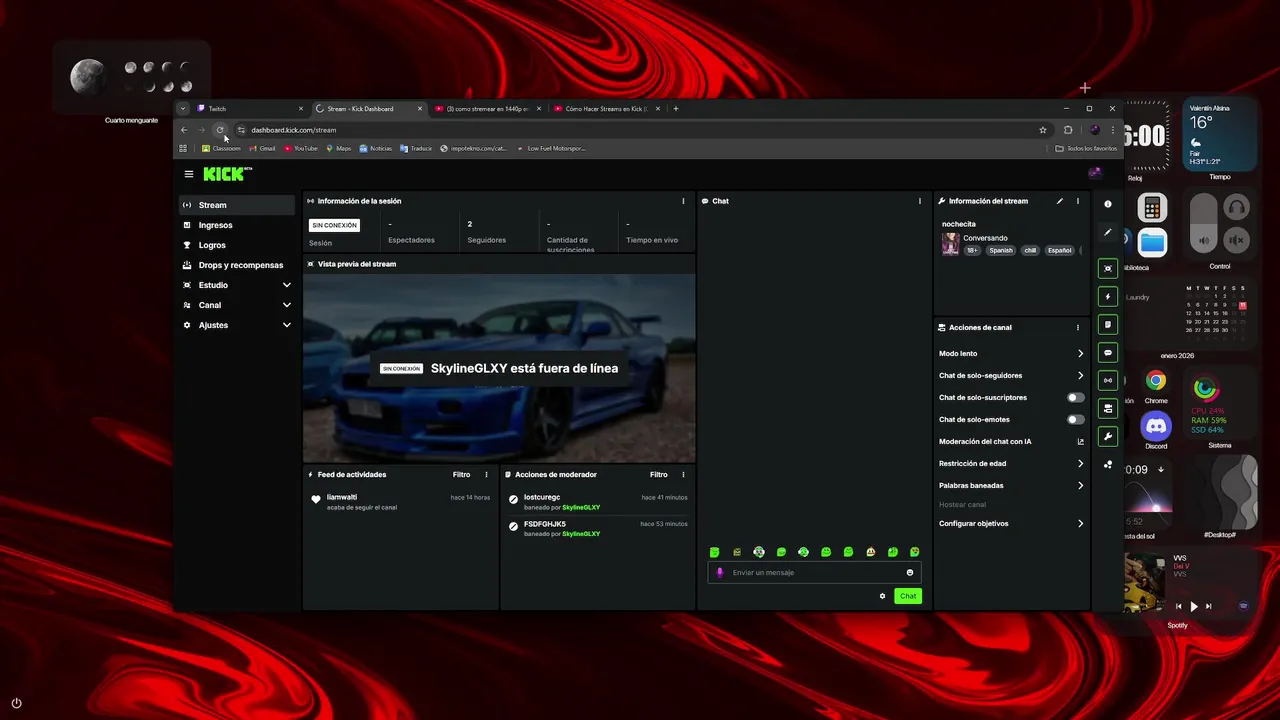The height and width of the screenshot is (720, 1280).
Task: Play Spotify widget track on desktop
Action: click(1193, 606)
